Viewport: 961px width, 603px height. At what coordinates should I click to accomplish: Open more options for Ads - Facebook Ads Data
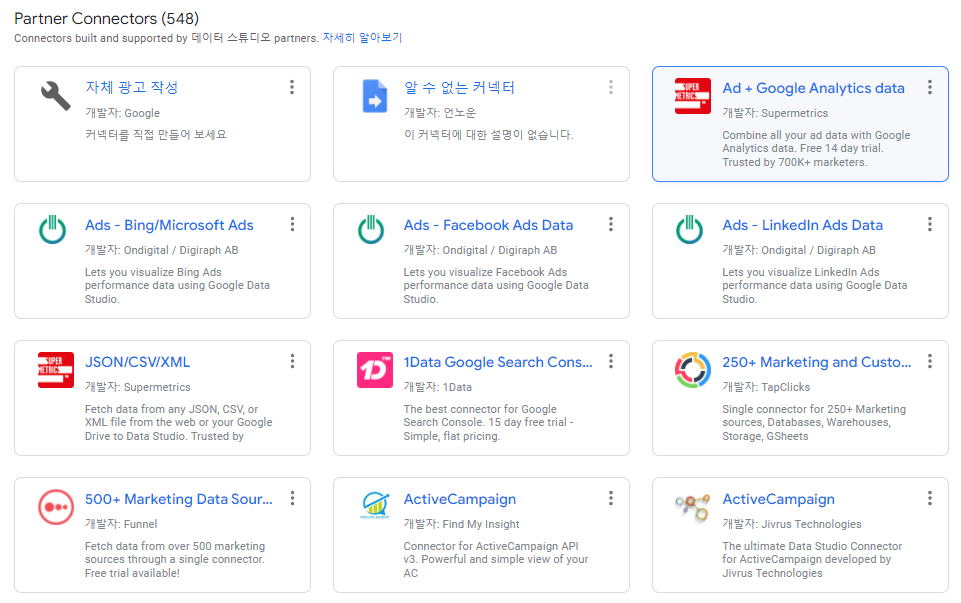pyautogui.click(x=610, y=224)
